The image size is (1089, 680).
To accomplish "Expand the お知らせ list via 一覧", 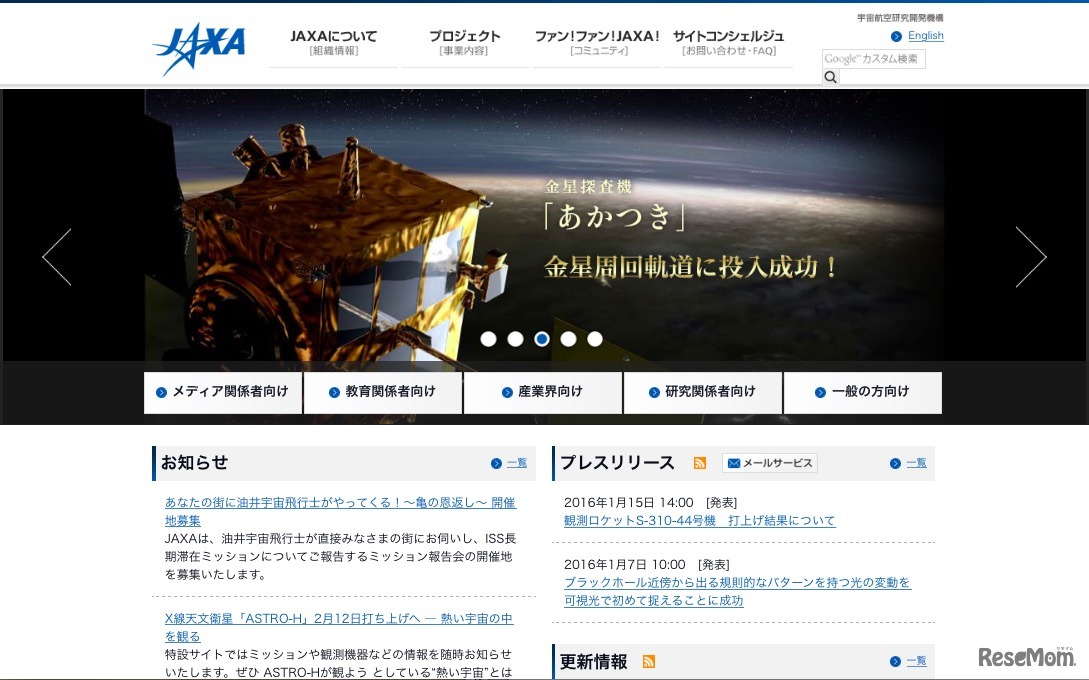I will tap(510, 463).
